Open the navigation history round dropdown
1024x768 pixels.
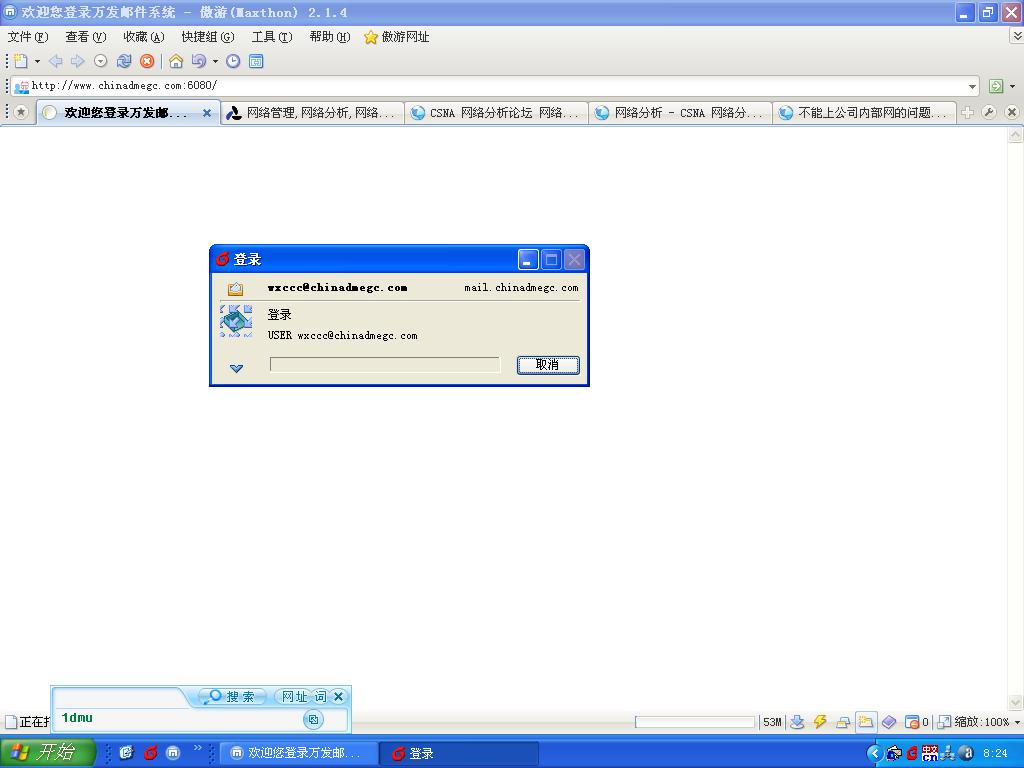101,61
